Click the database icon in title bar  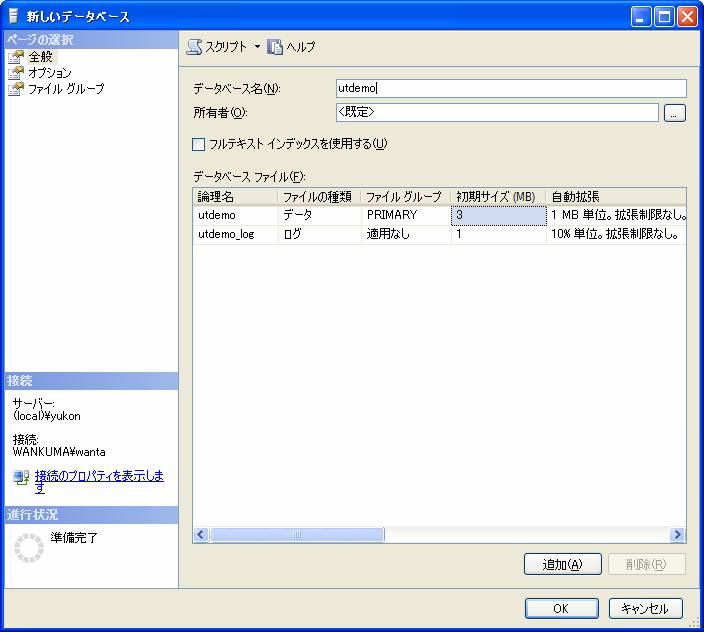pos(13,17)
